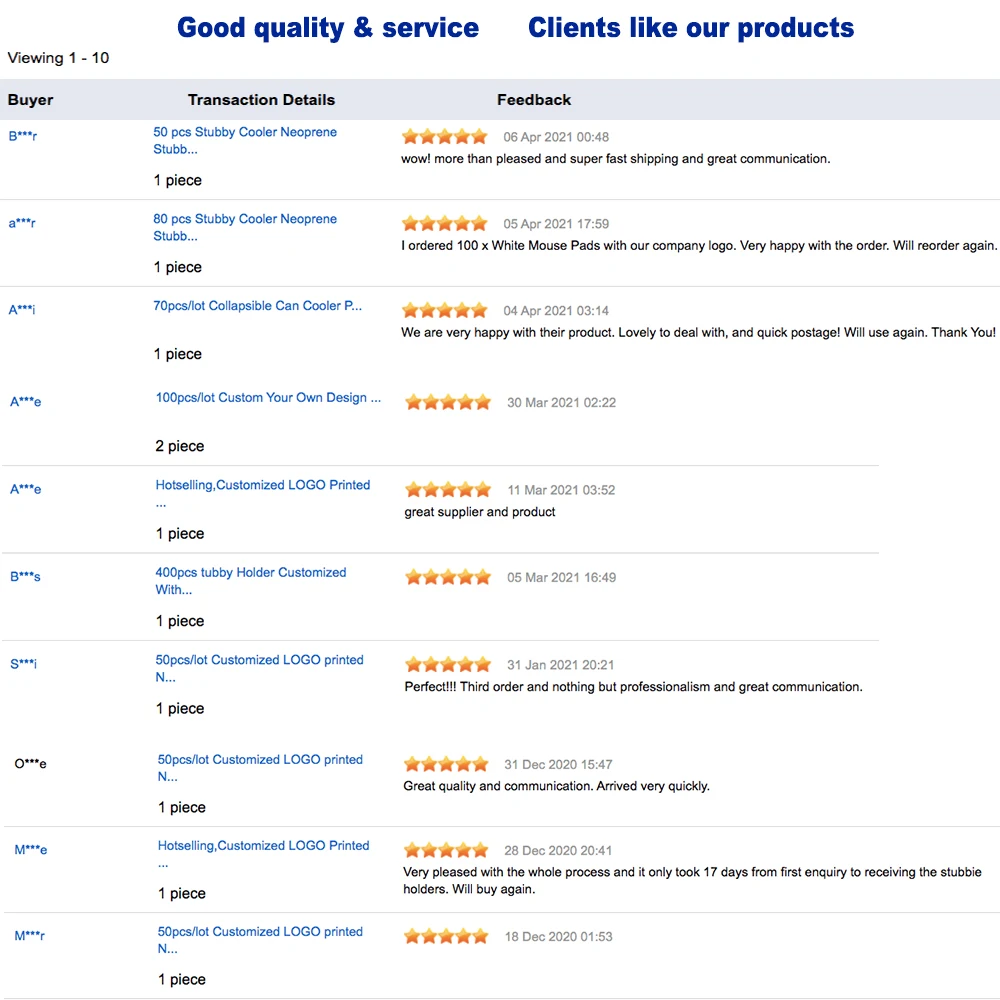The width and height of the screenshot is (1000, 1000).
Task: Click the star rating dated 06 Apr 2021
Action: [444, 137]
